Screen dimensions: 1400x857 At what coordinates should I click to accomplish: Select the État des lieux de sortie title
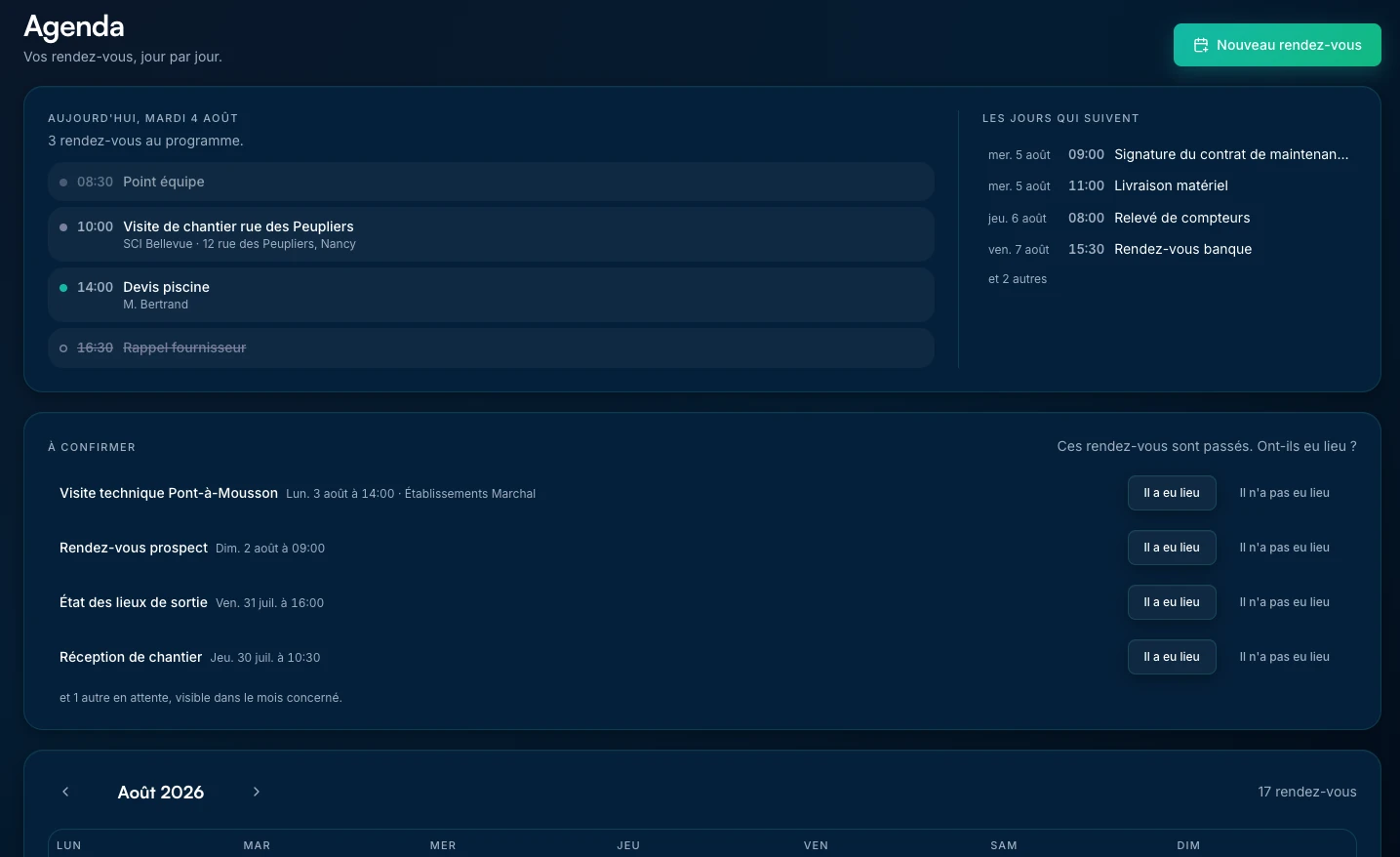click(x=134, y=602)
